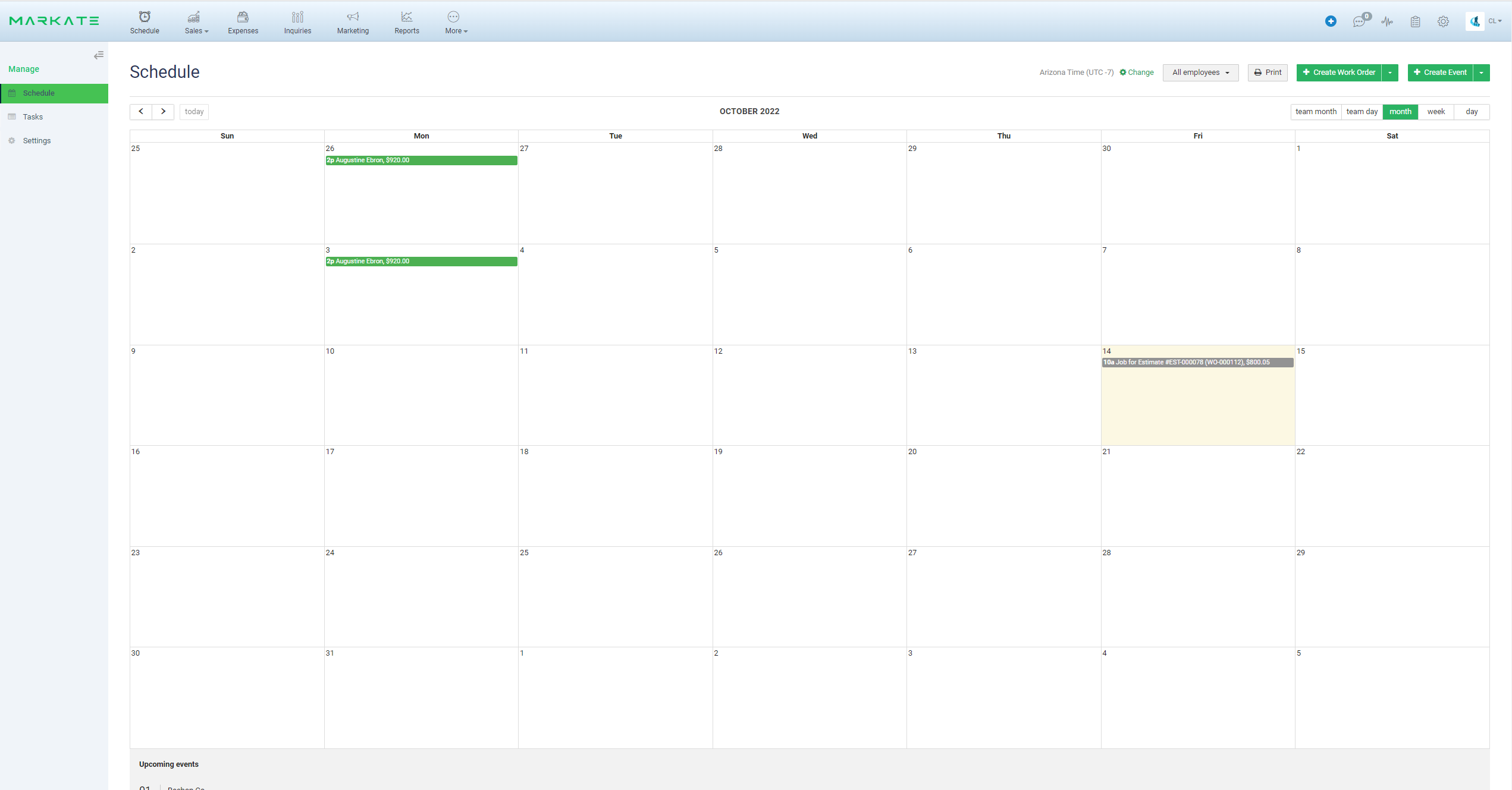Switch calendar to team month view
This screenshot has height=790, width=1512.
click(x=1316, y=112)
